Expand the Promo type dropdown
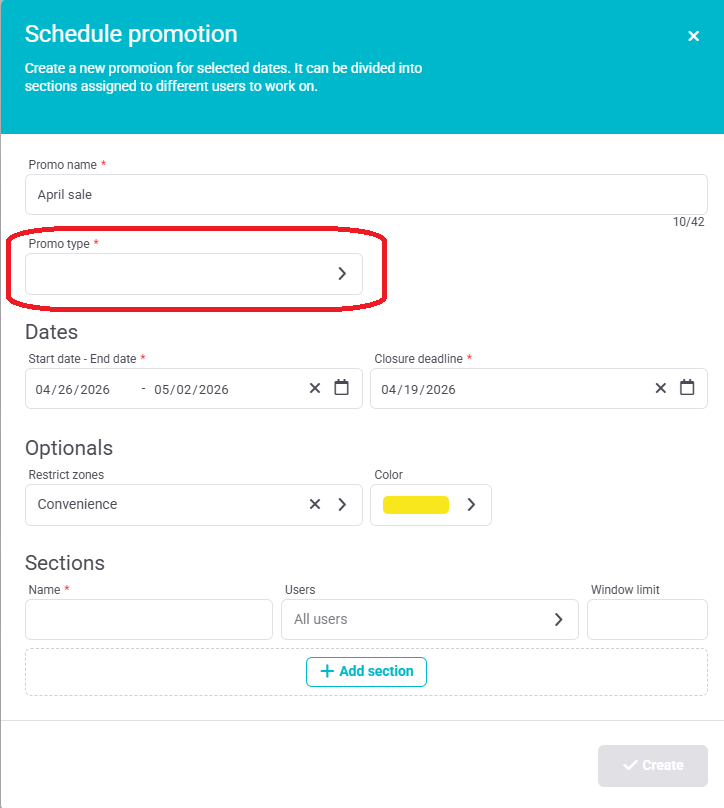This screenshot has width=724, height=808. (x=341, y=274)
